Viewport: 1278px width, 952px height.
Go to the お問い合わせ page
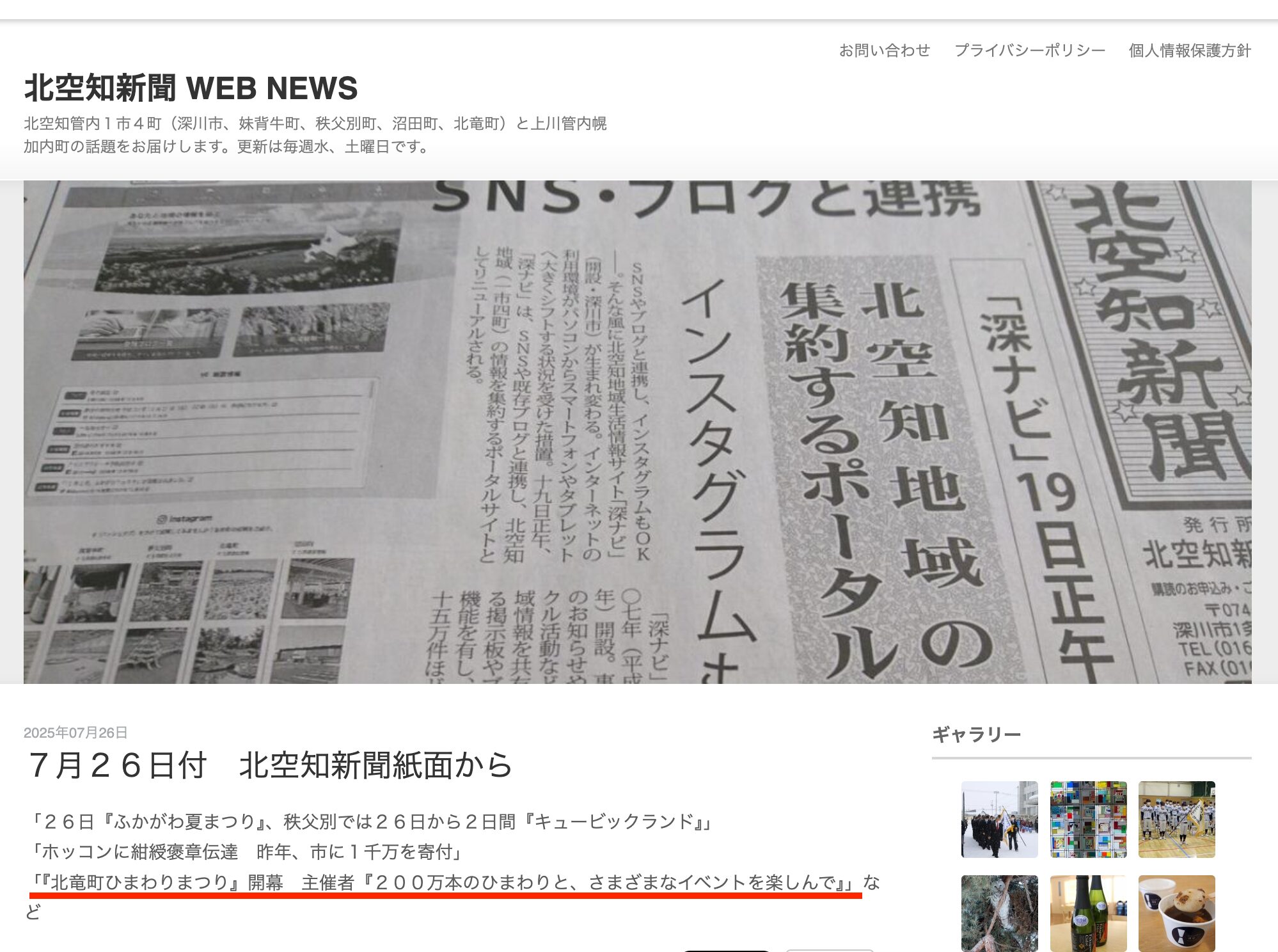884,51
